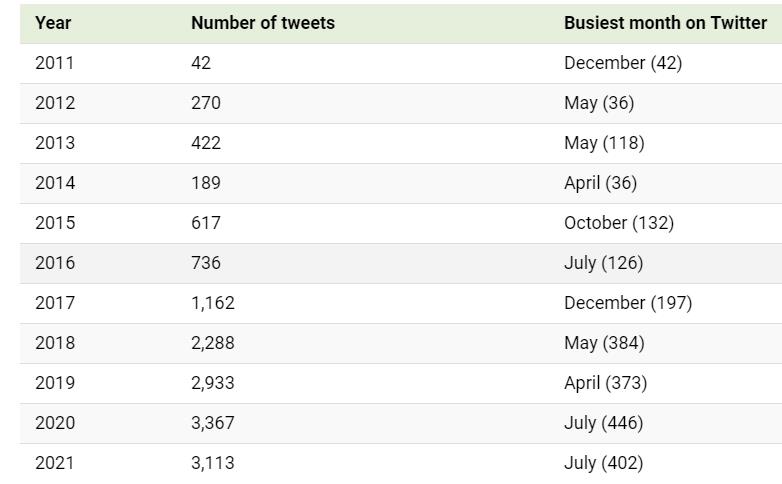Screen dimensions: 782x484
Task: Click the Year column header
Action: point(53,23)
